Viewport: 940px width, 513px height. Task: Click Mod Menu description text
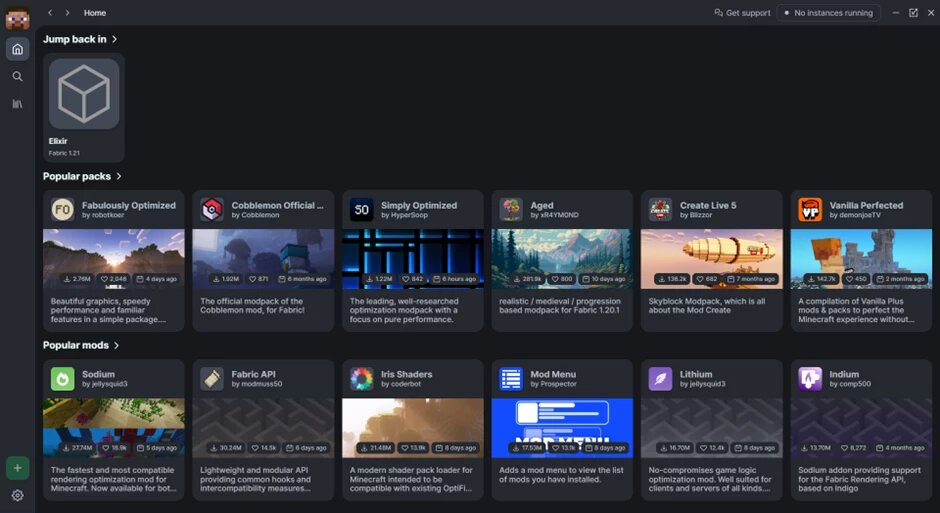[561, 475]
